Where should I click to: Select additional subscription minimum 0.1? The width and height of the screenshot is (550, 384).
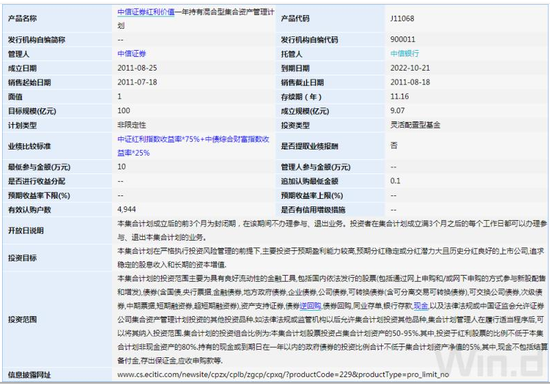point(395,181)
